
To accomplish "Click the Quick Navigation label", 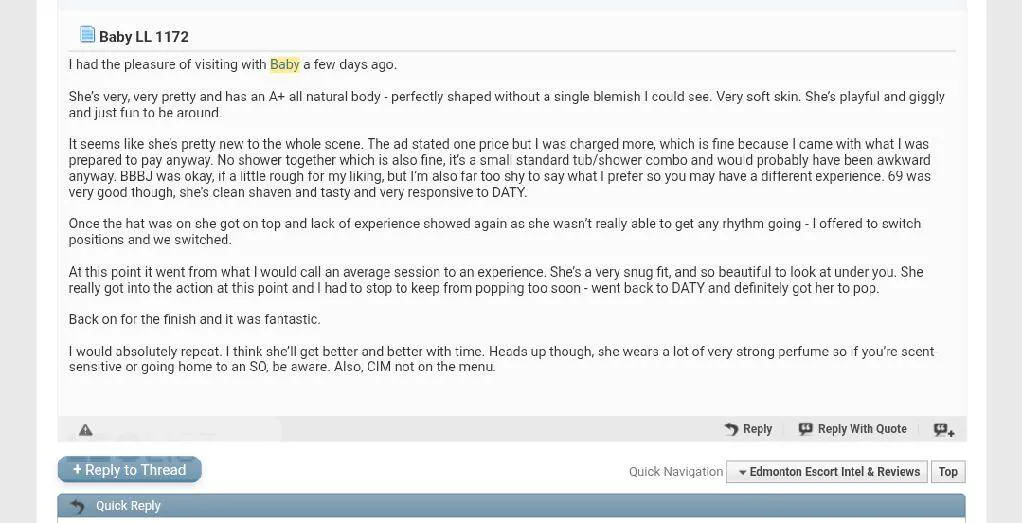I will tap(675, 472).
